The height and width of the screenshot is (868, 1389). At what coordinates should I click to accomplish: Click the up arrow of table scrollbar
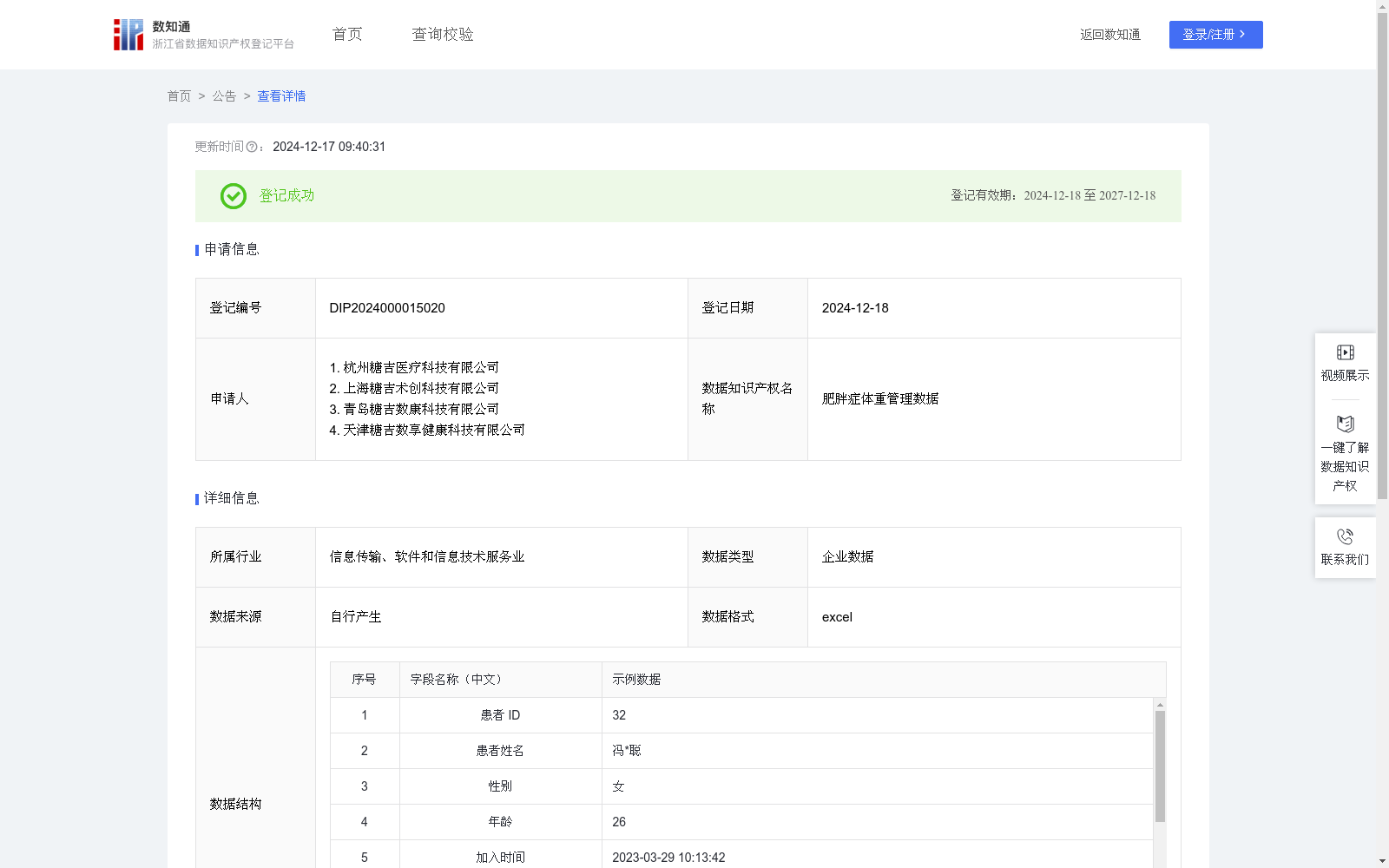pyautogui.click(x=1160, y=705)
